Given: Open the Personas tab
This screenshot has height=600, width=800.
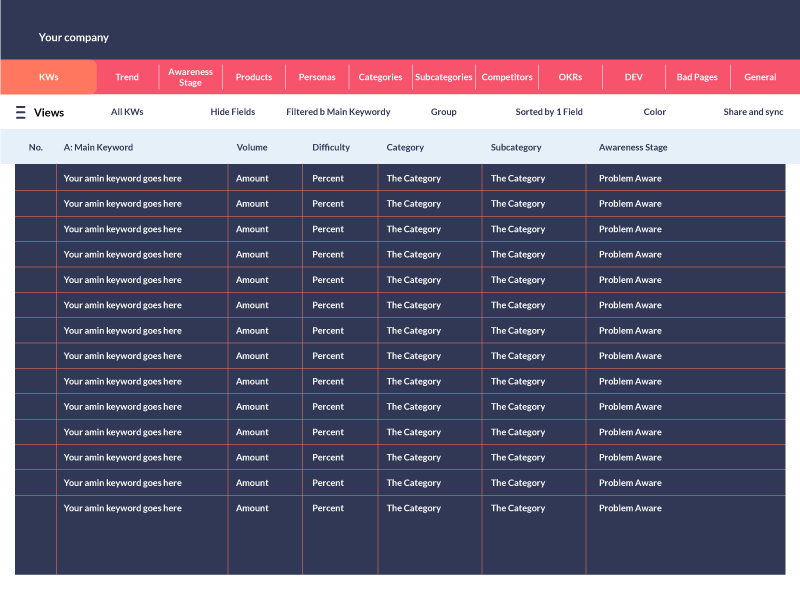Looking at the screenshot, I should (317, 77).
